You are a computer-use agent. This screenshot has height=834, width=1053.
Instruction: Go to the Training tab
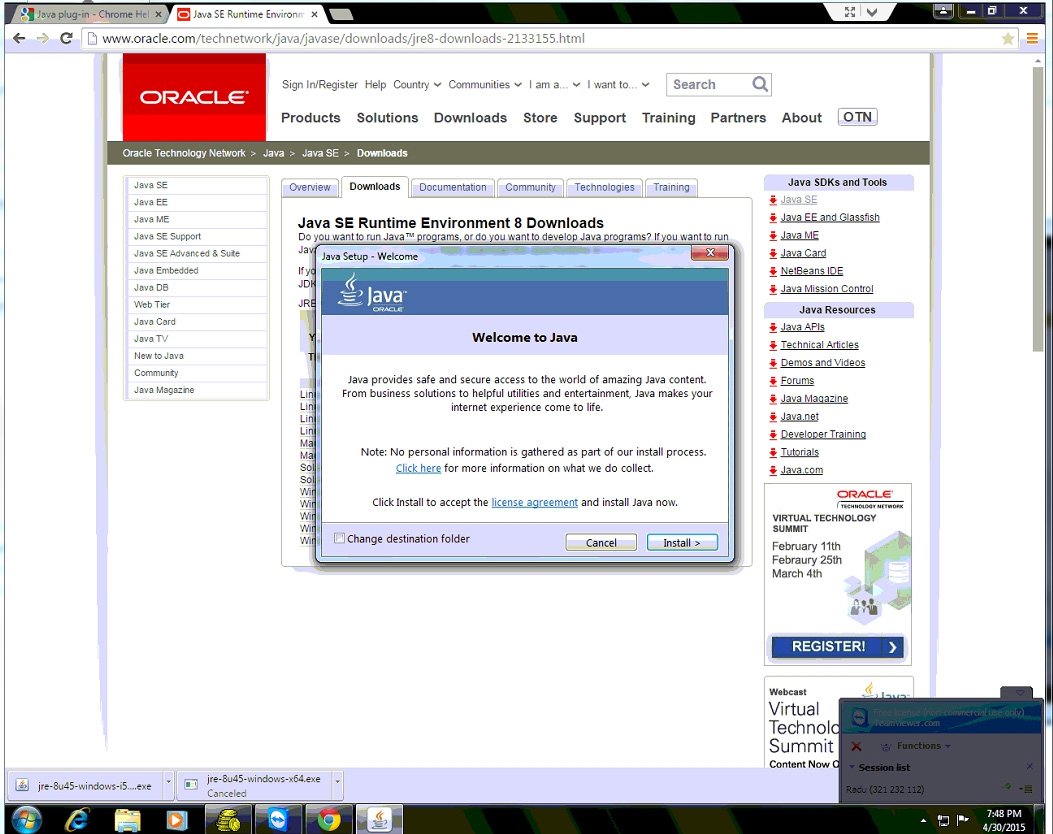point(672,187)
